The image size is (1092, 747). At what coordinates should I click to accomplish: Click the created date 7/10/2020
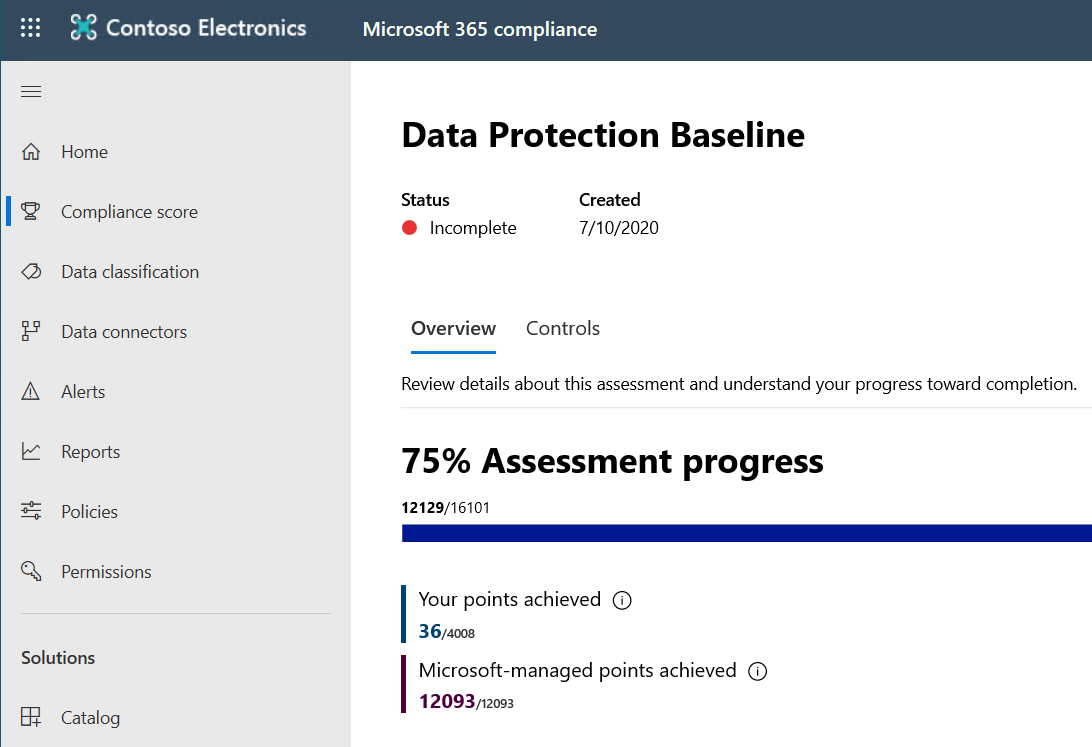[x=618, y=228]
